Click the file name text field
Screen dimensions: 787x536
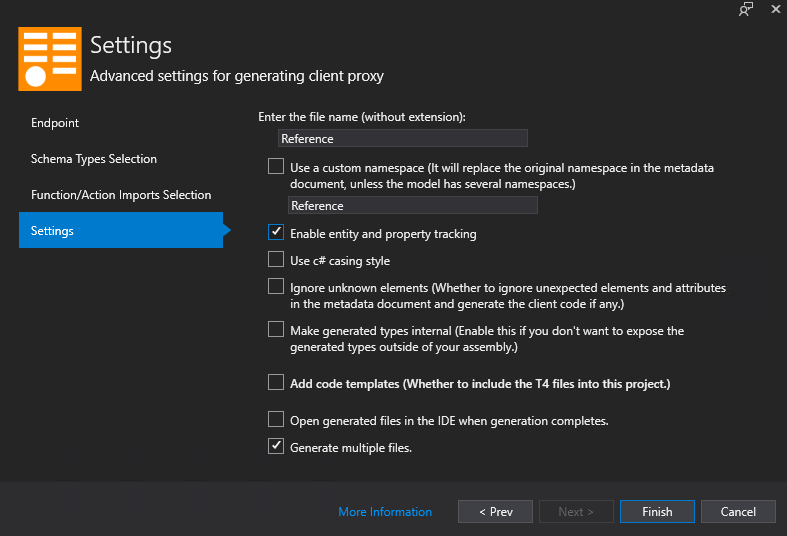point(402,139)
